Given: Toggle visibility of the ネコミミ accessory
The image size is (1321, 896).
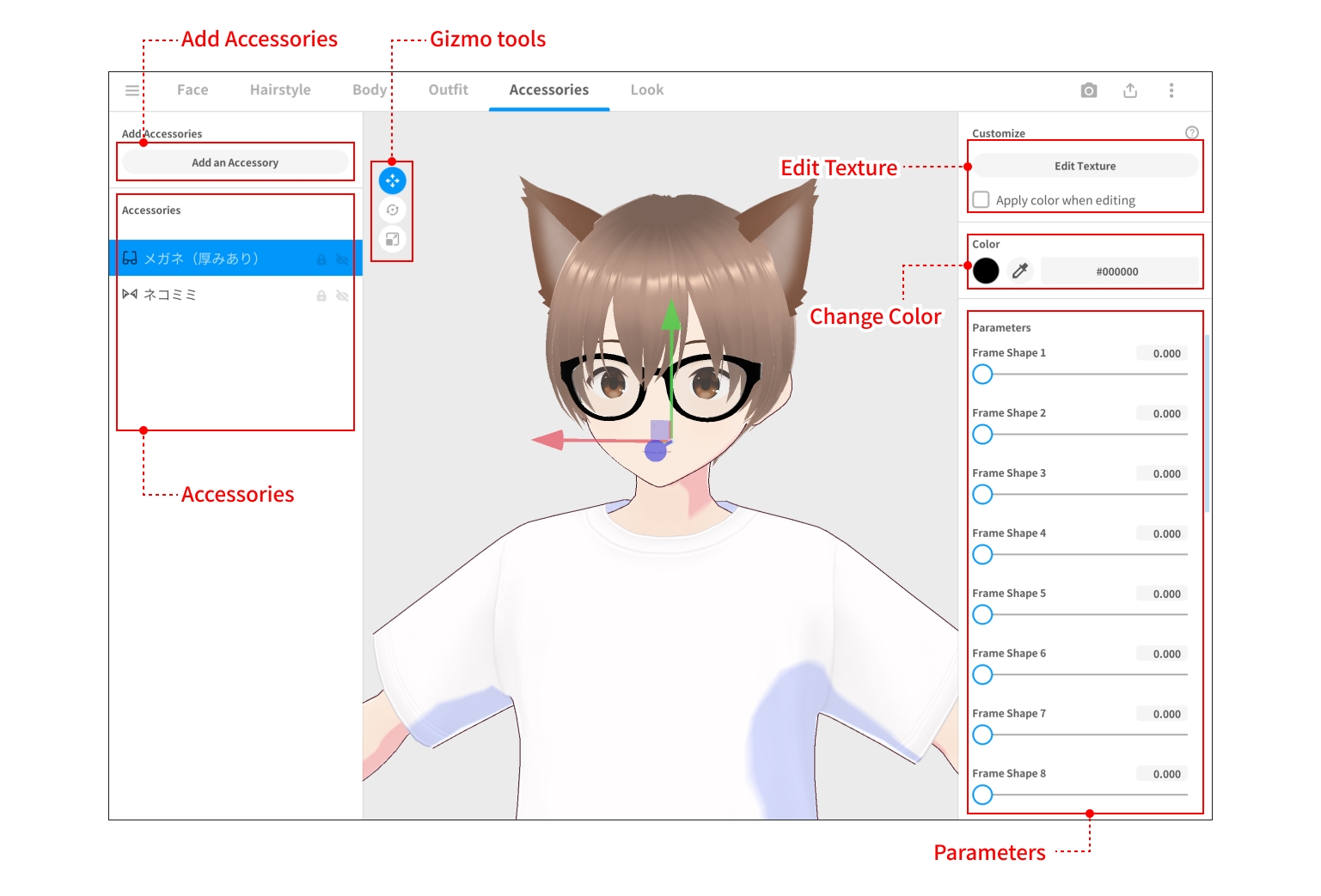Looking at the screenshot, I should (342, 296).
